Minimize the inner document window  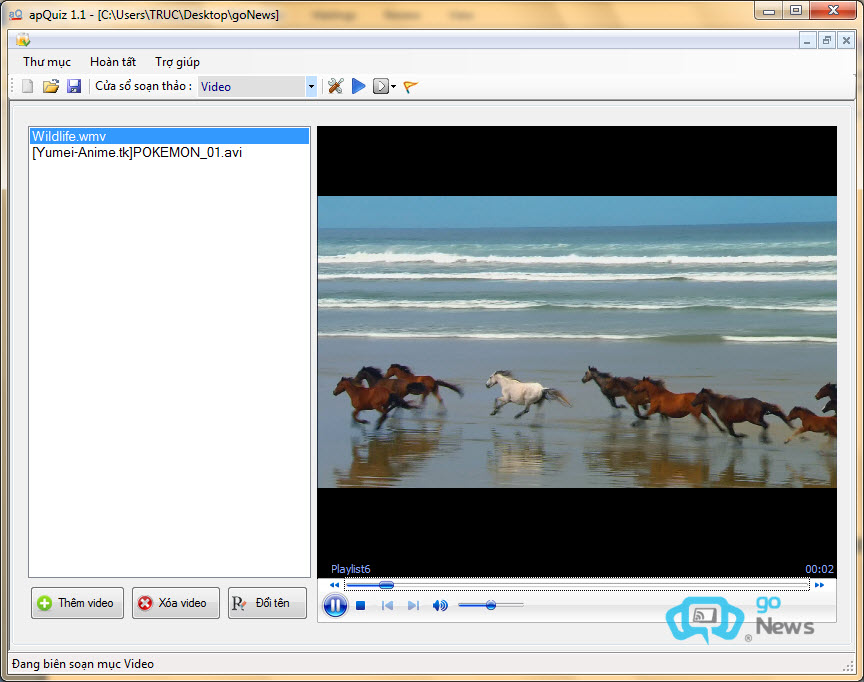point(807,41)
